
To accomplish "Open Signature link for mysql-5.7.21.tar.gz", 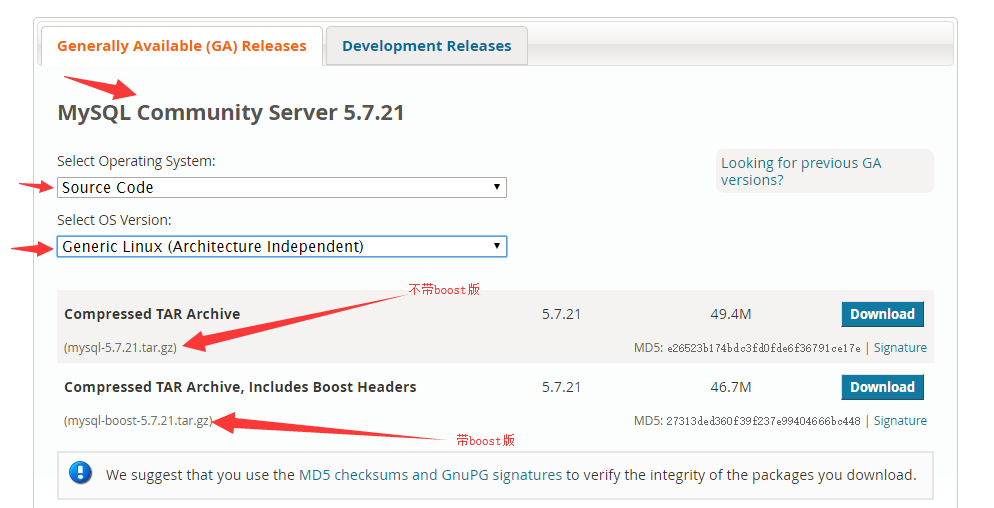I will pos(900,348).
